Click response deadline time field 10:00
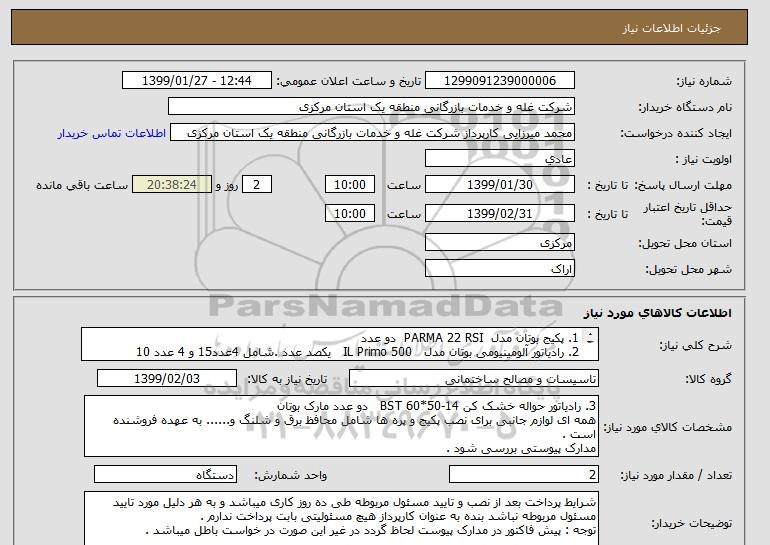 (350, 185)
